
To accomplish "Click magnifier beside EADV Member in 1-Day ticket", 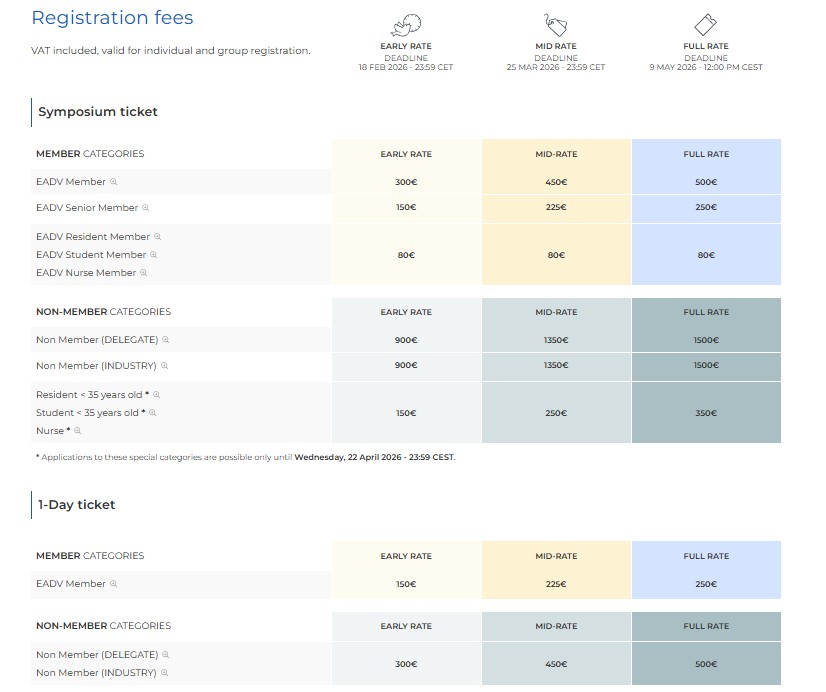I will (114, 584).
